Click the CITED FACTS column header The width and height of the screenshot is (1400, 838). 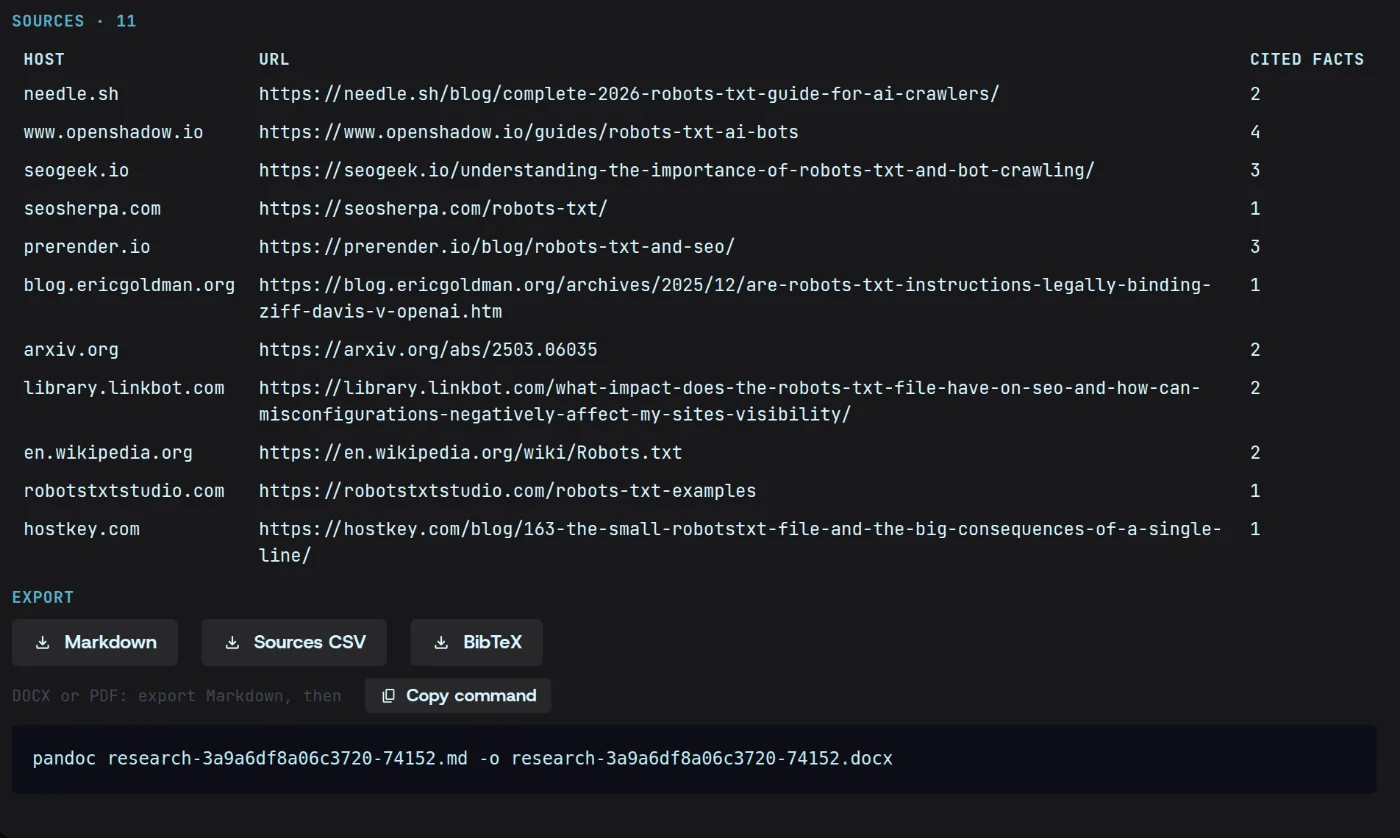coord(1307,59)
